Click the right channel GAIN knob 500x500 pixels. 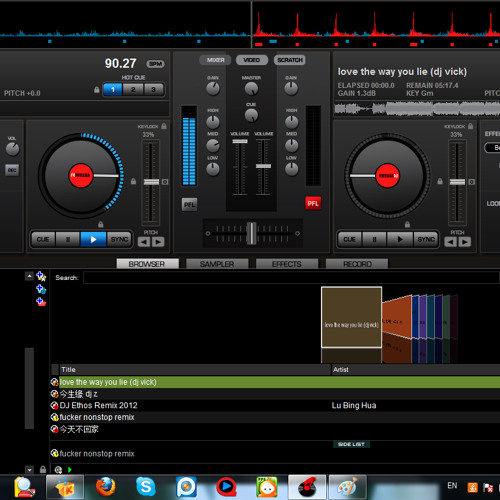[291, 89]
